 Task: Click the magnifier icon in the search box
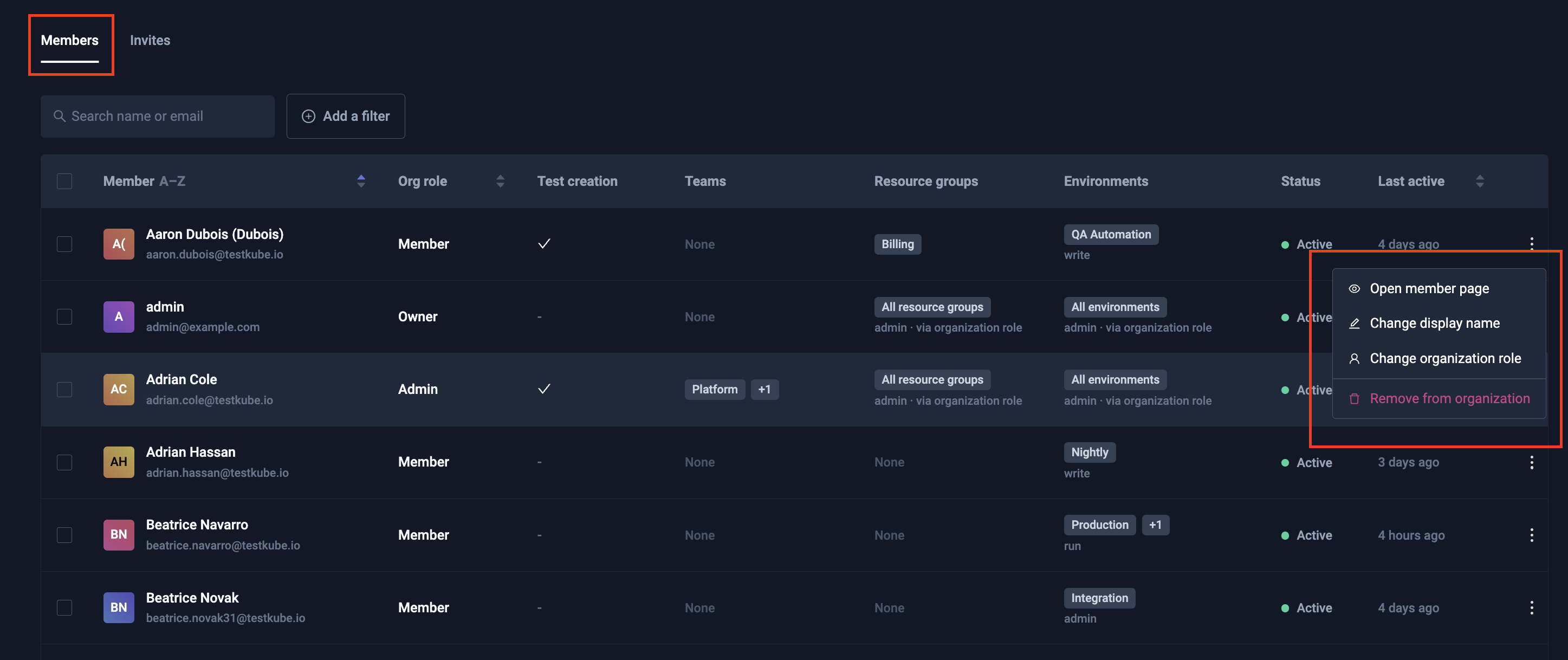(x=60, y=115)
